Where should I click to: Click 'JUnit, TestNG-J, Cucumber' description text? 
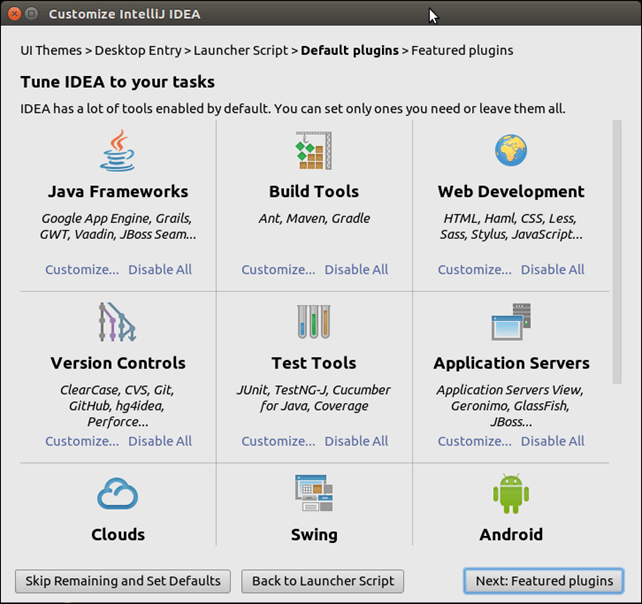click(314, 398)
